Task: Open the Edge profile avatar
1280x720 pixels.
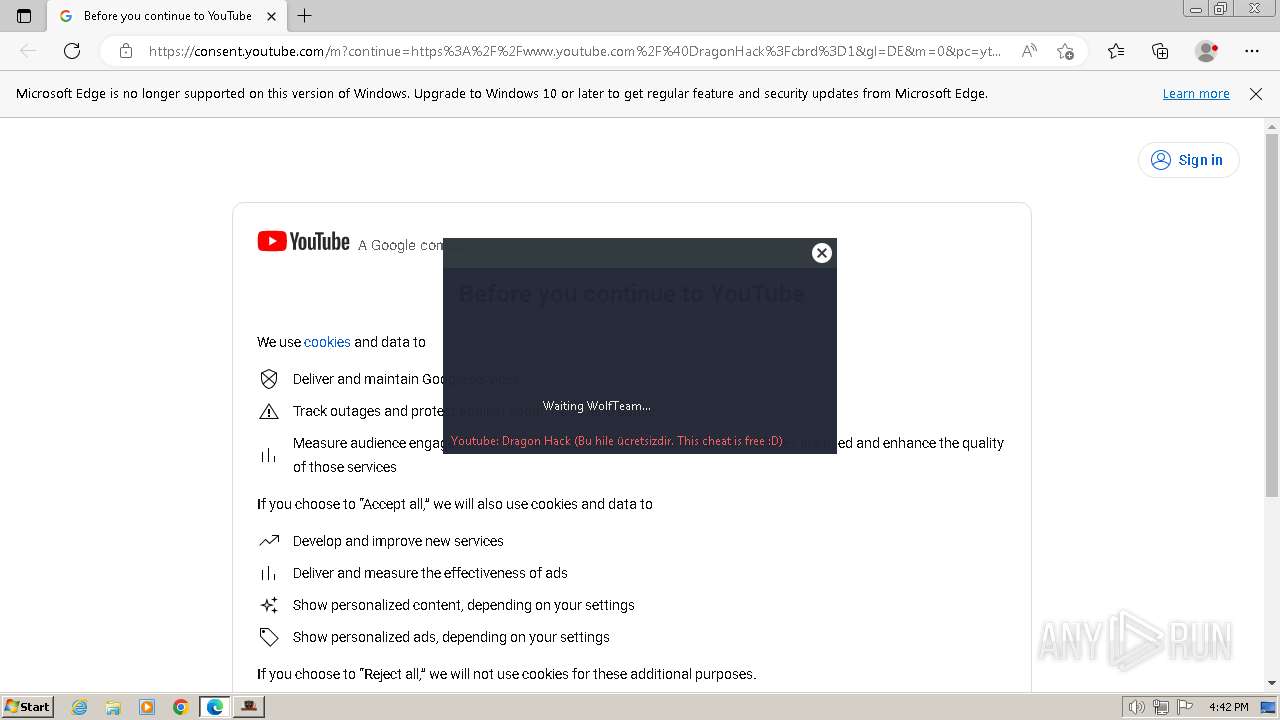Action: (x=1207, y=51)
